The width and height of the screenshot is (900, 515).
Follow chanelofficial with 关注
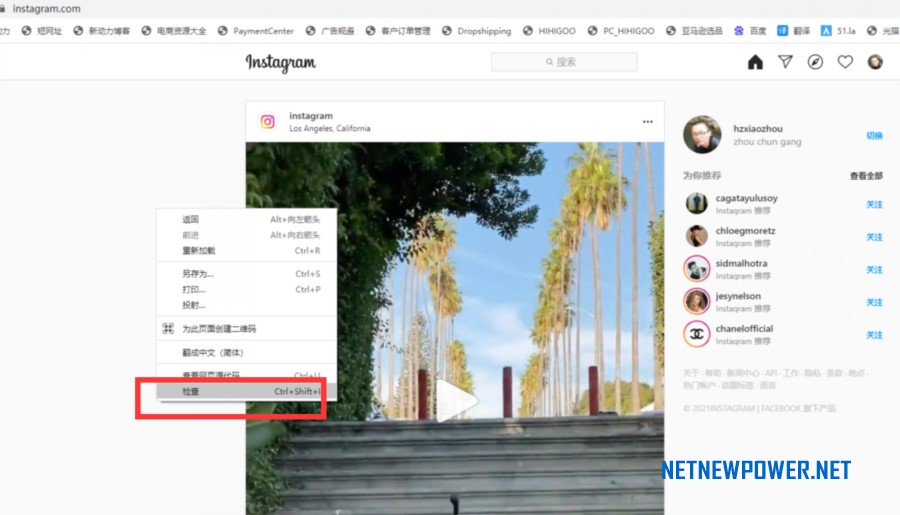[x=874, y=335]
